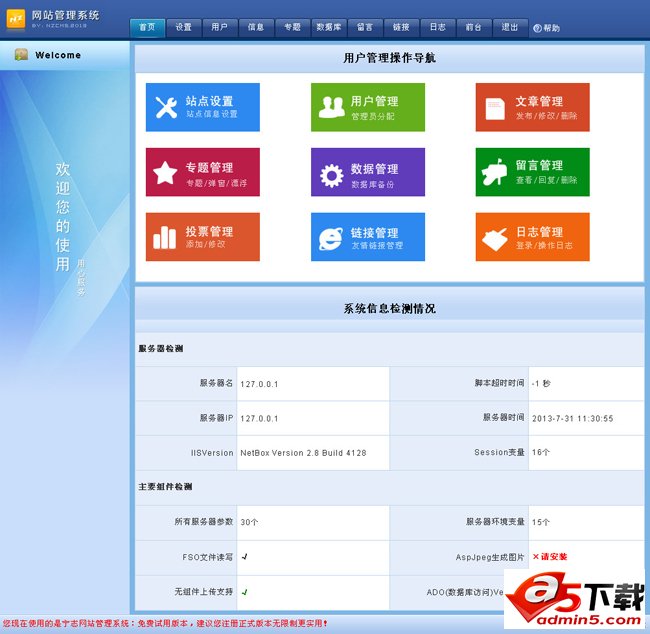Viewport: 650px width, 634px height.
Task: Switch to the 信息 tab
Action: coord(256,27)
